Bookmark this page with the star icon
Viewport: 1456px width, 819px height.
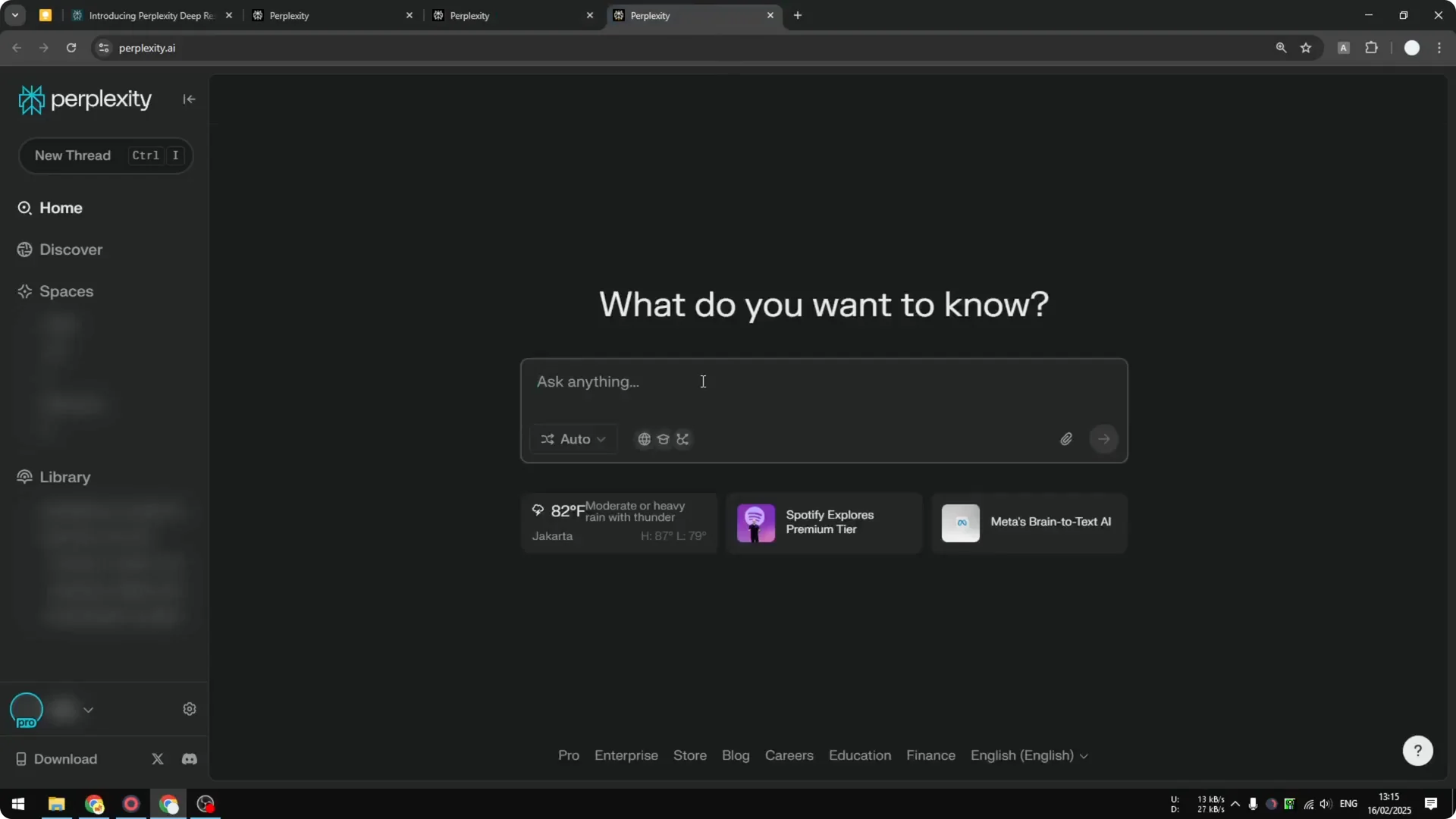point(1307,47)
